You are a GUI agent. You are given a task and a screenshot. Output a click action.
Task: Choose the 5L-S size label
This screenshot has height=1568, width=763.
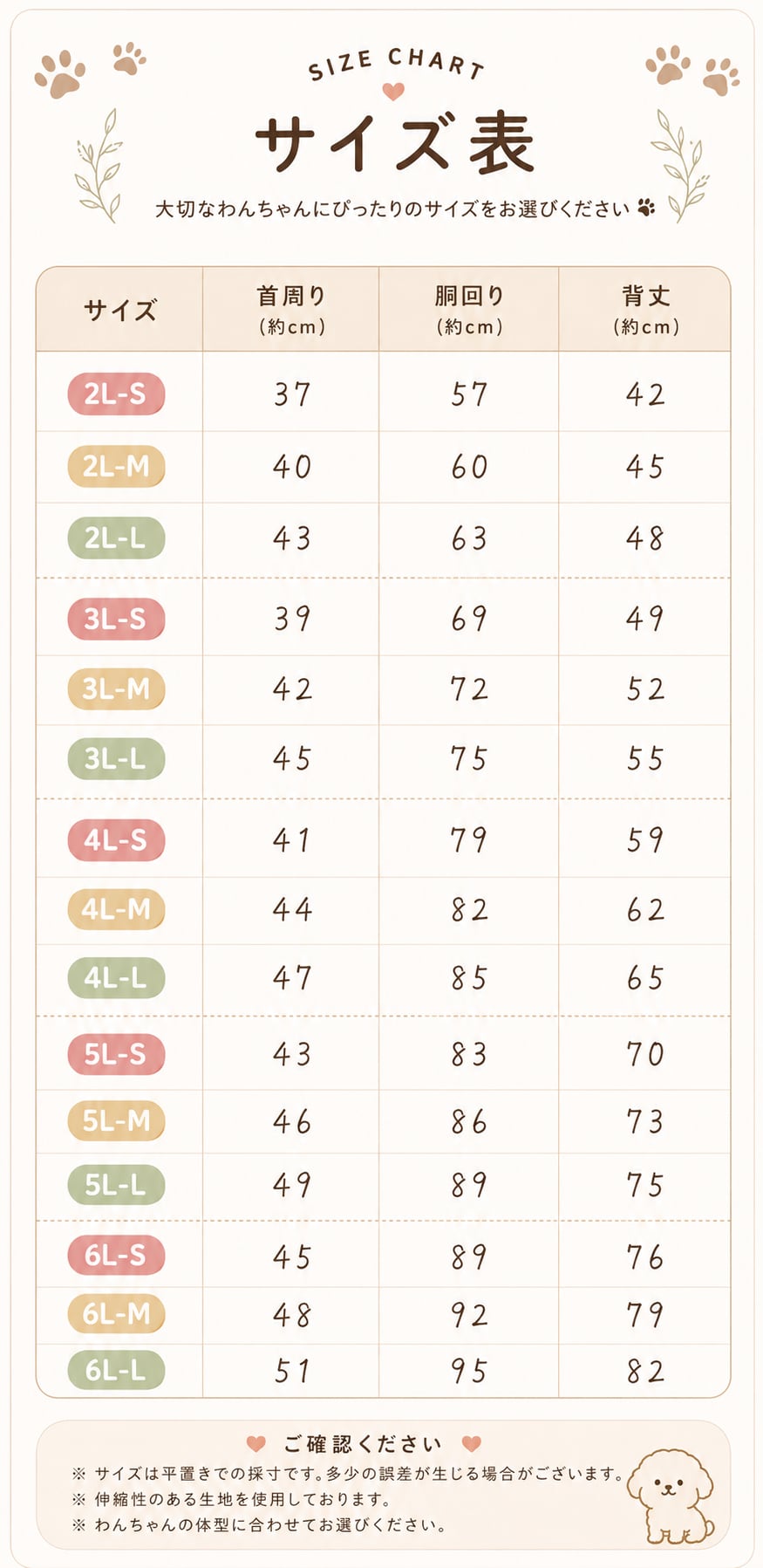tap(116, 1054)
